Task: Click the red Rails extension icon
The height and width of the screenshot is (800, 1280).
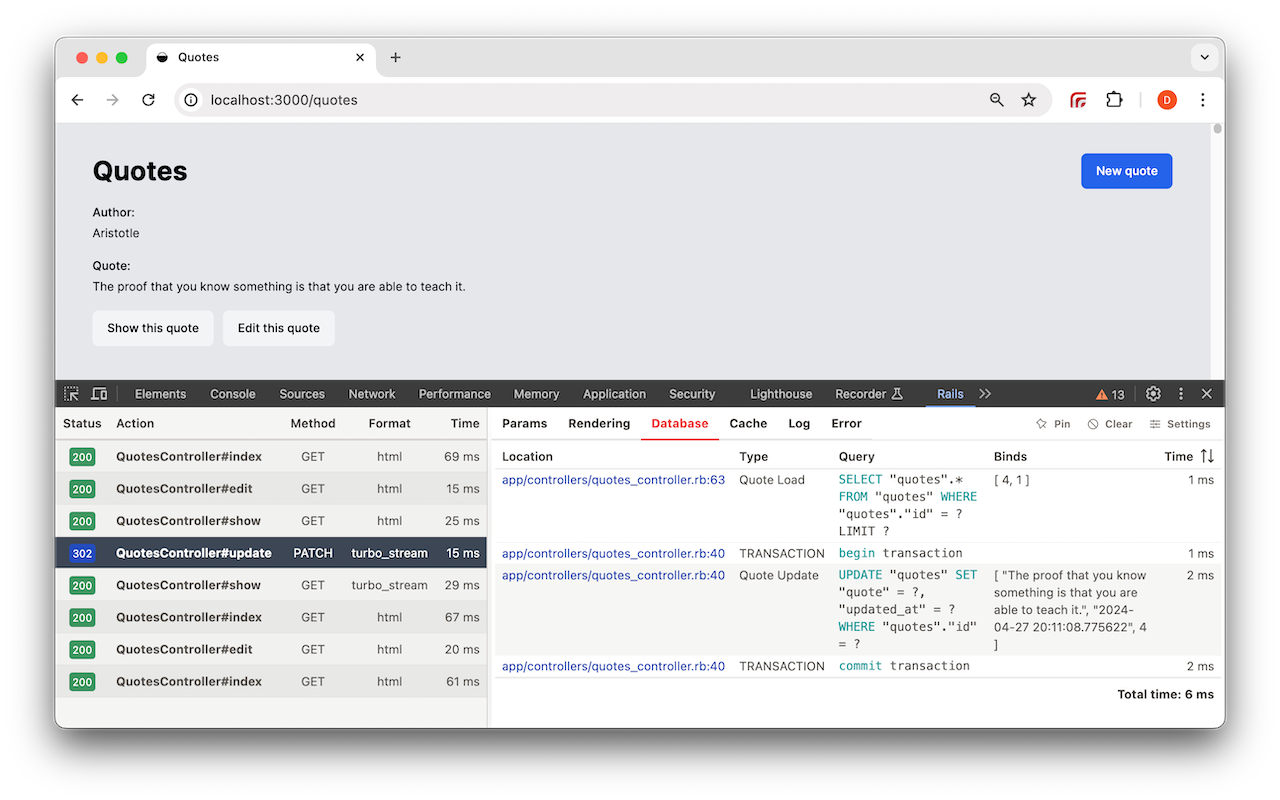Action: (1078, 100)
